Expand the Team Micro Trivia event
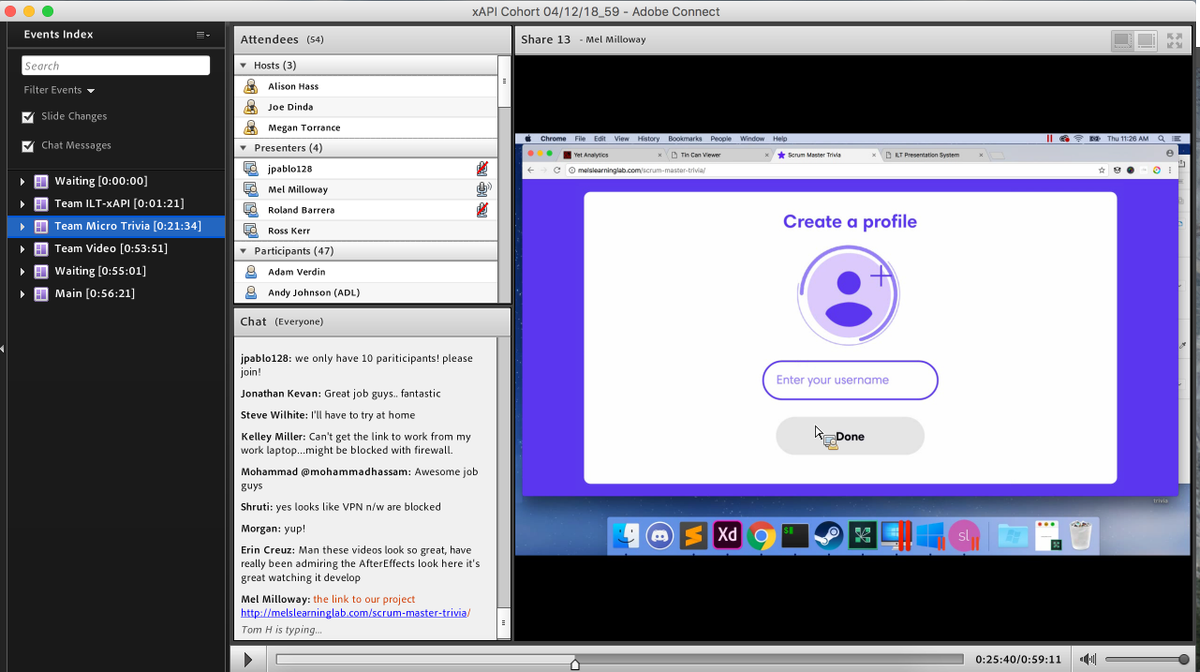This screenshot has height=672, width=1200. [x=23, y=227]
